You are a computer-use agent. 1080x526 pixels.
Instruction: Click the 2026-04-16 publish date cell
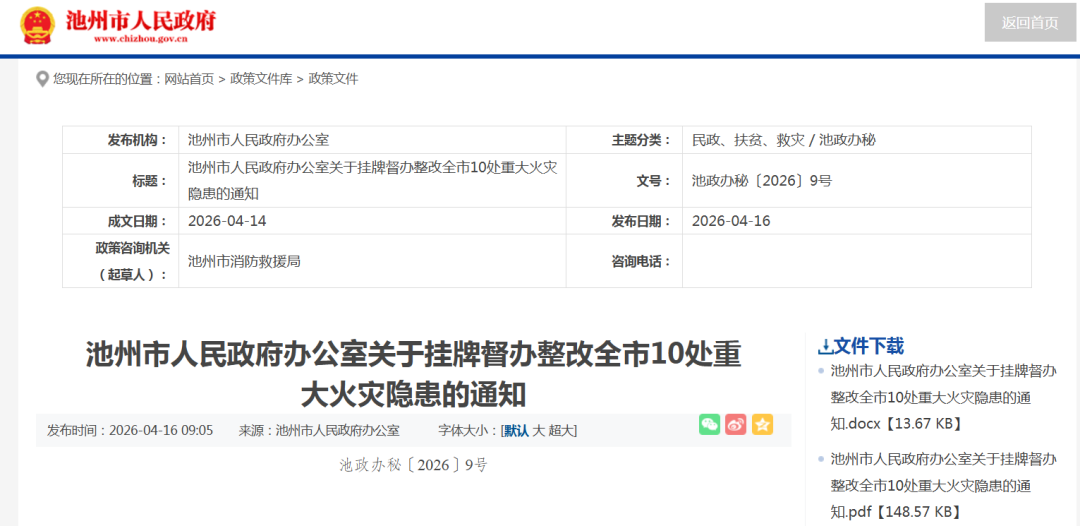[x=857, y=221]
